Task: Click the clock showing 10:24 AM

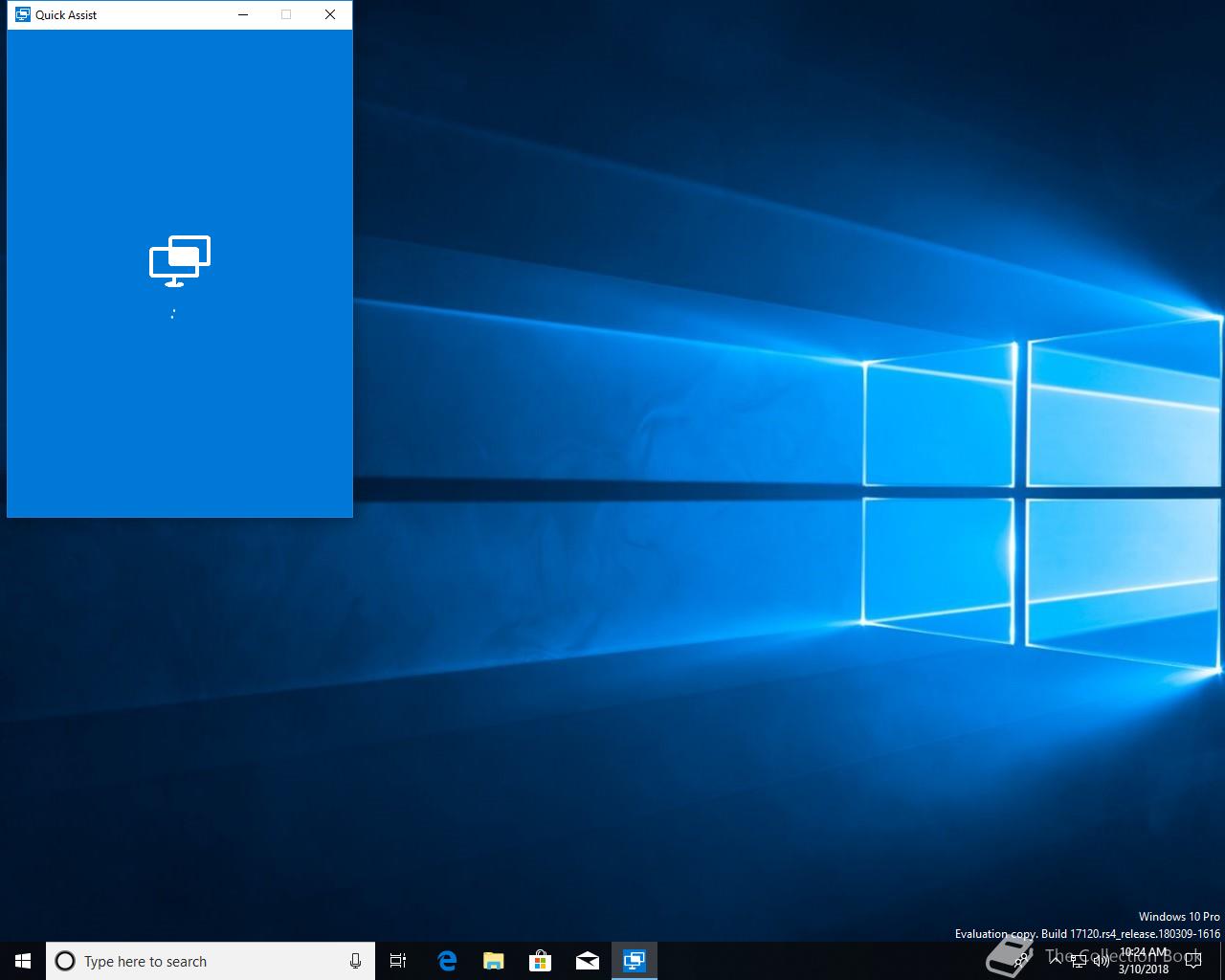Action: coord(1144,961)
